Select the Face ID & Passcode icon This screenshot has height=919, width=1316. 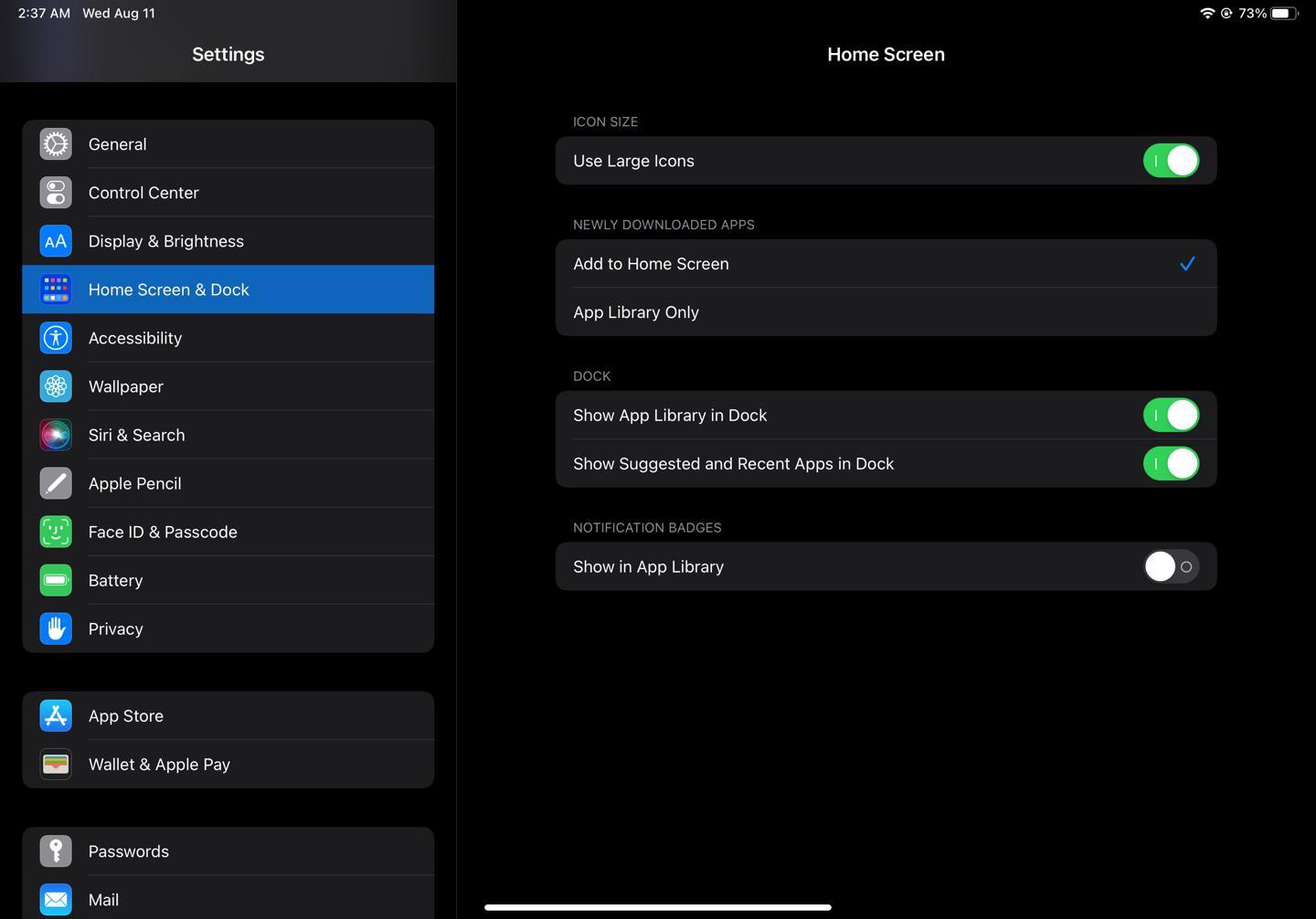point(56,531)
